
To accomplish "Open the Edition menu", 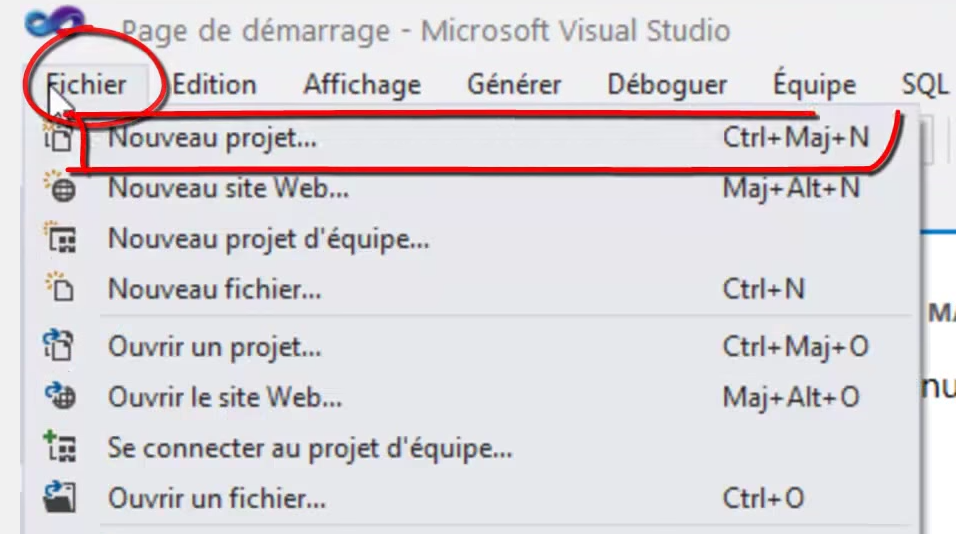I will coord(214,84).
